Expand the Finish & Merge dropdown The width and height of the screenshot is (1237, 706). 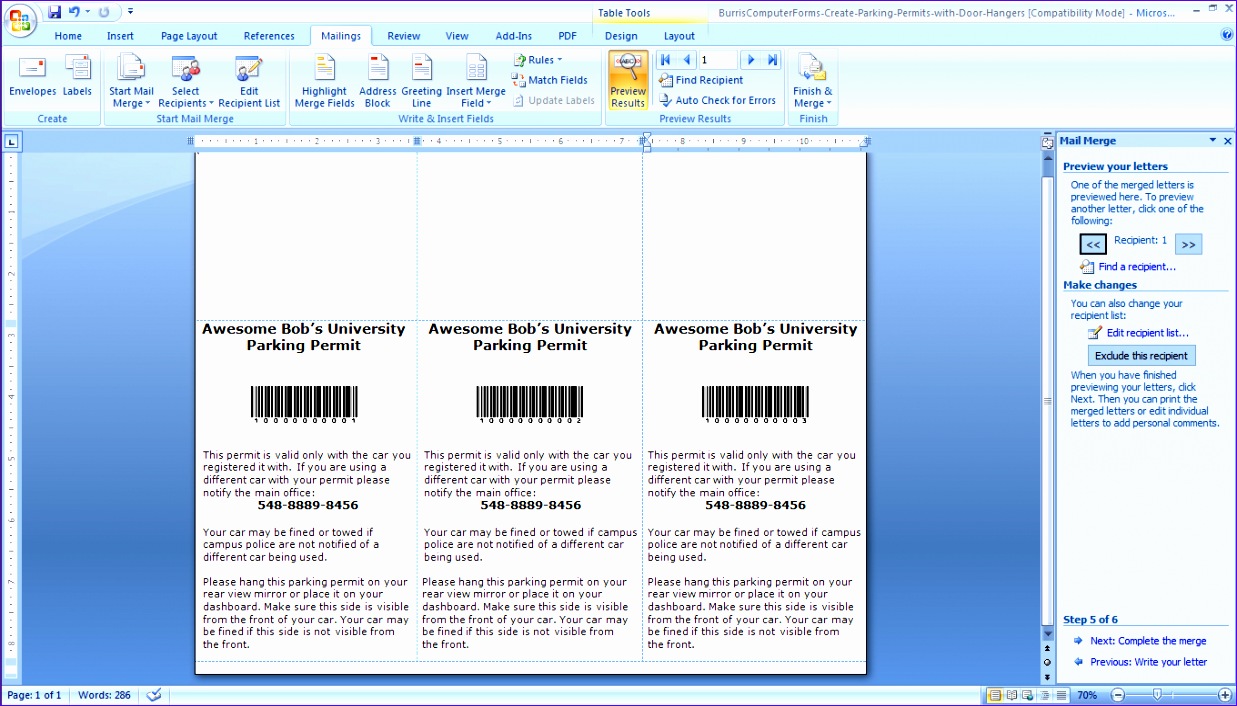tap(812, 82)
